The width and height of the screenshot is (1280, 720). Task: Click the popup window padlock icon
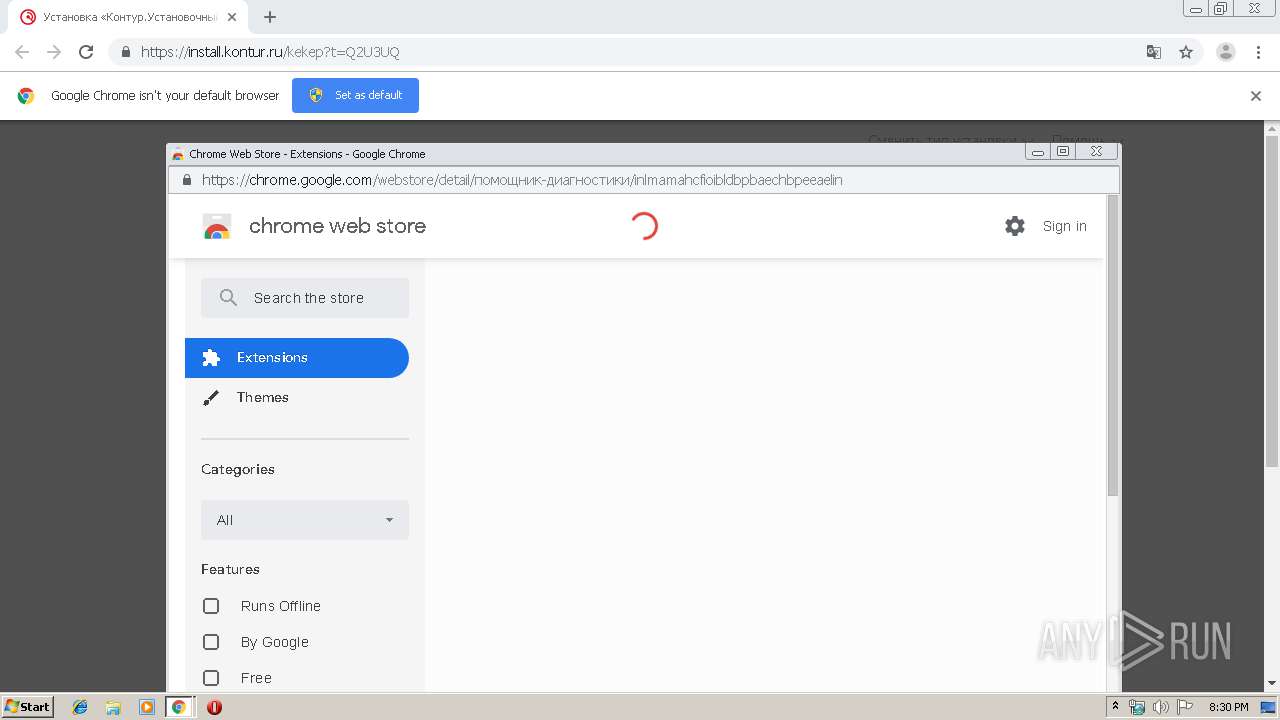pos(186,180)
